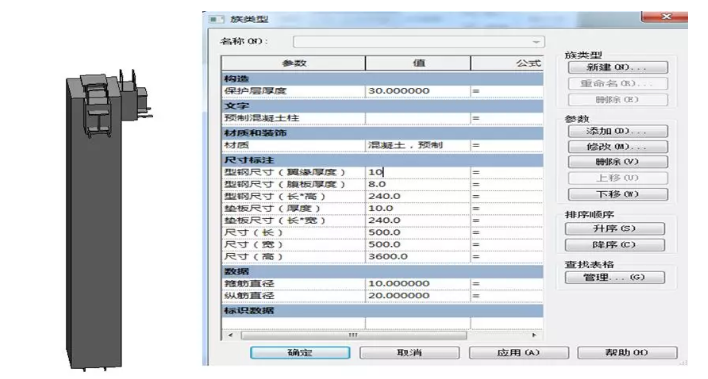
Task: Click the horizontal scrollbar thumb
Action: click(354, 336)
